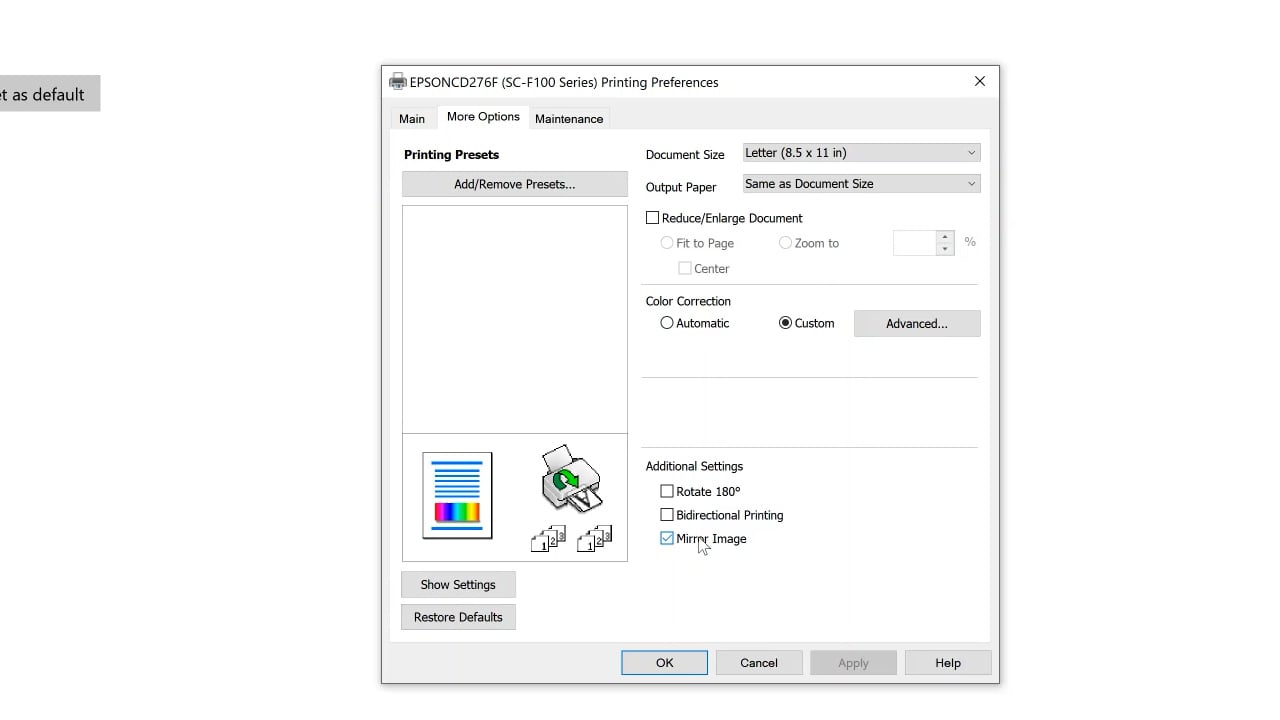This screenshot has width=1280, height=720.
Task: Confirm with the OK button
Action: pyautogui.click(x=665, y=663)
